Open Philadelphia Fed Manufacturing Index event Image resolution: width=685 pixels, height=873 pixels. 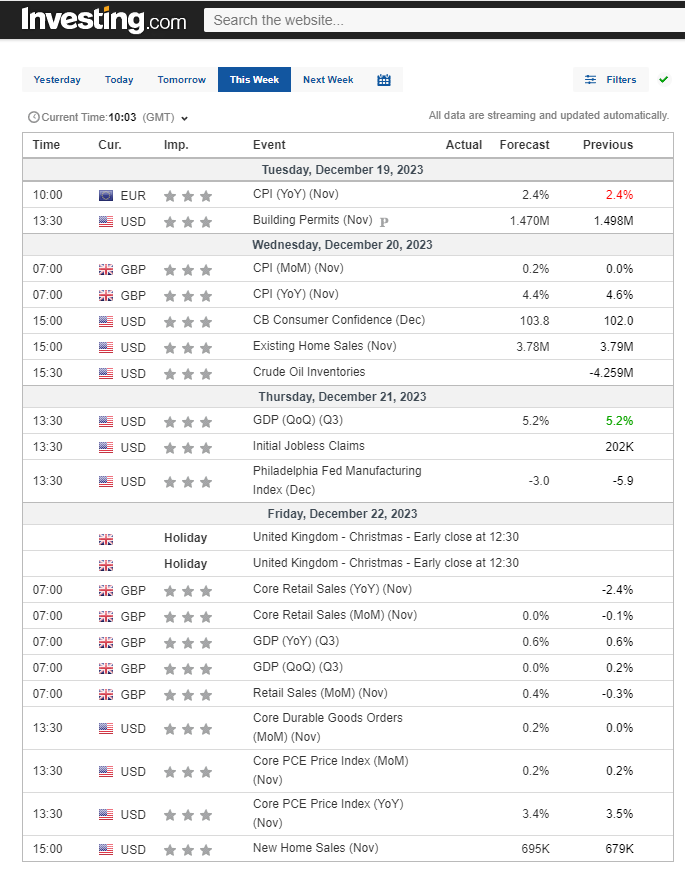click(x=337, y=480)
